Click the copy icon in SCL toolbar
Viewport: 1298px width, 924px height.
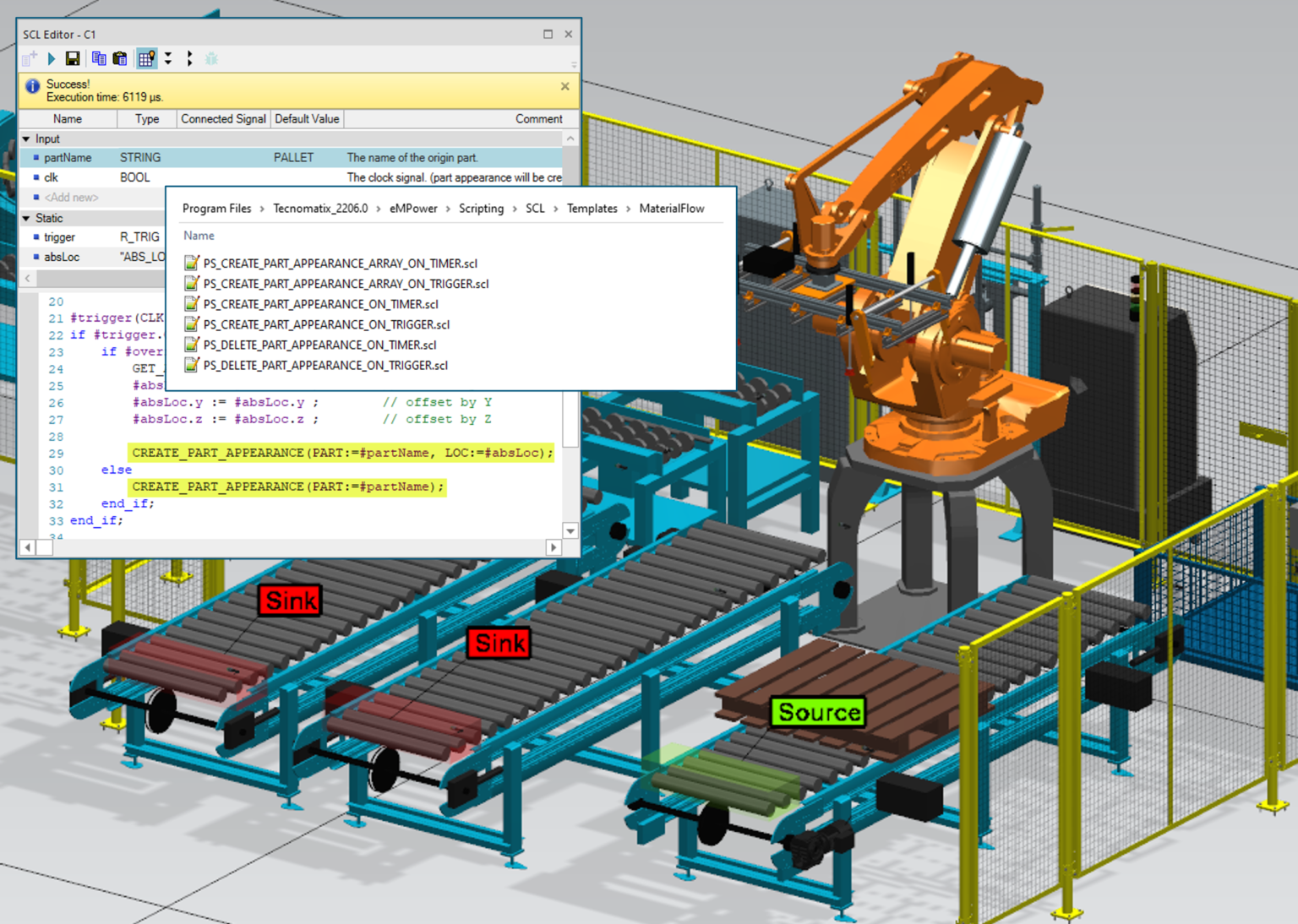pos(99,58)
